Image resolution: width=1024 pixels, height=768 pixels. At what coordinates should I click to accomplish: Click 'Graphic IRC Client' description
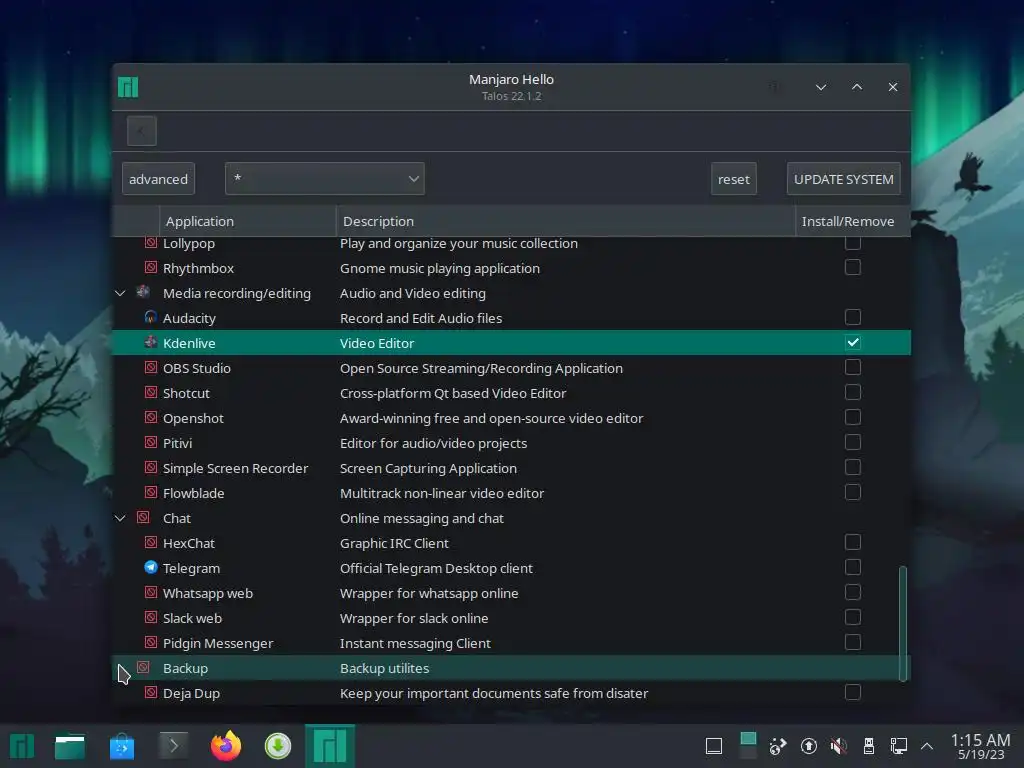(394, 543)
